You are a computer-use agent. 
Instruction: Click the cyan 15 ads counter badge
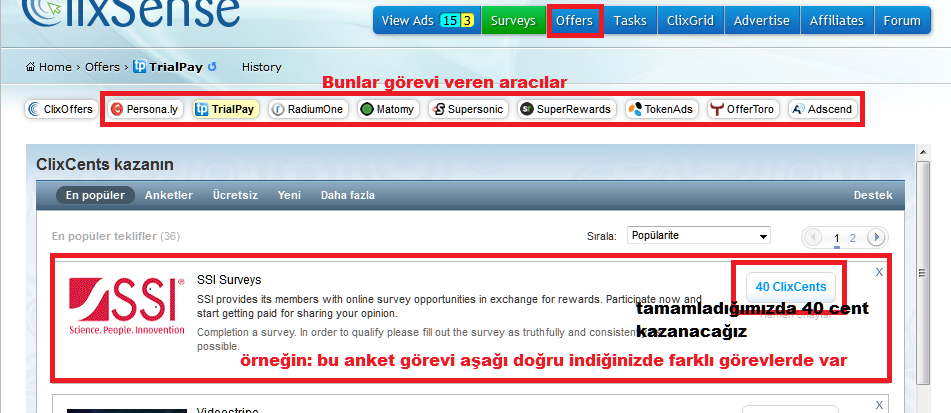click(450, 21)
